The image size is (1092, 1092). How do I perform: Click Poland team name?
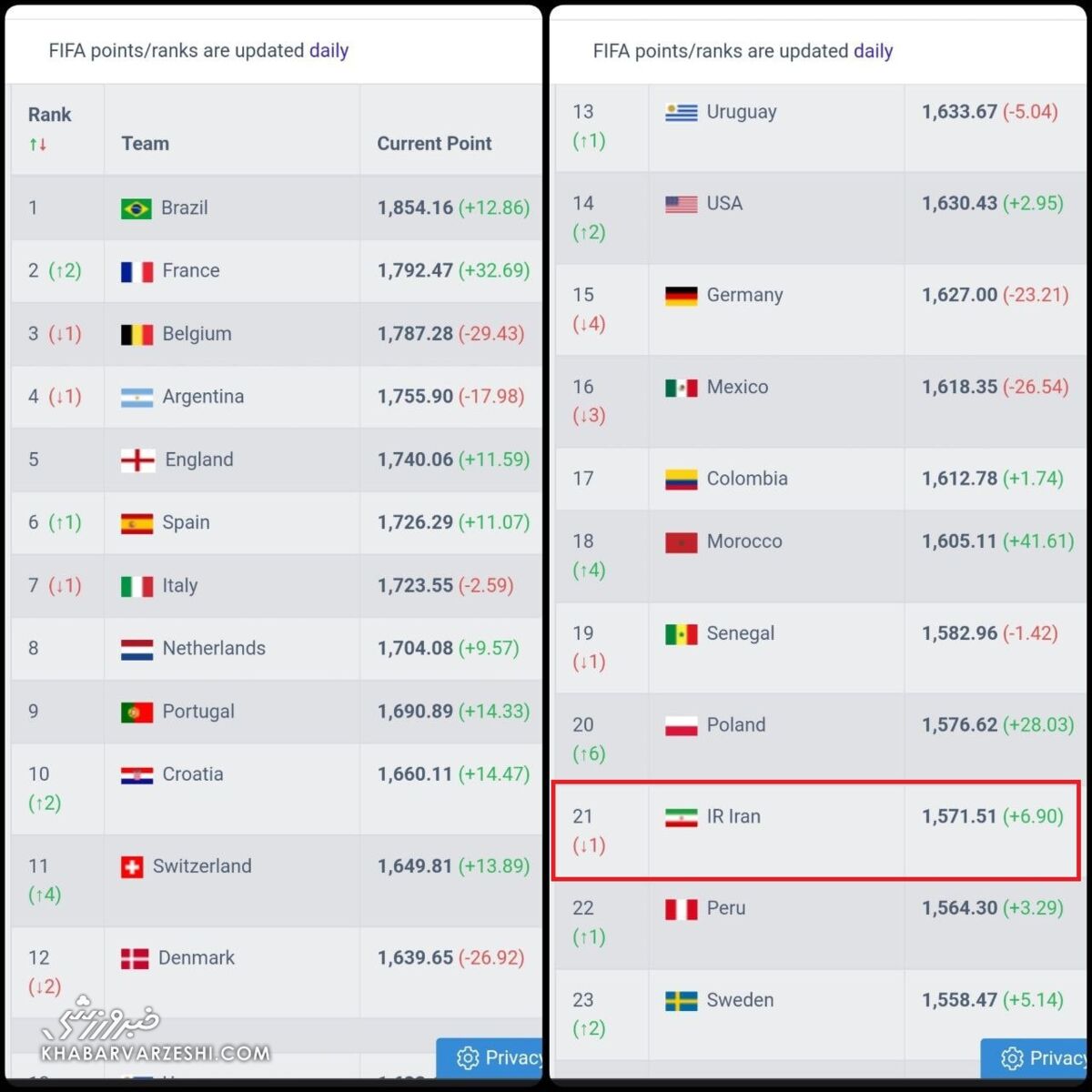736,725
